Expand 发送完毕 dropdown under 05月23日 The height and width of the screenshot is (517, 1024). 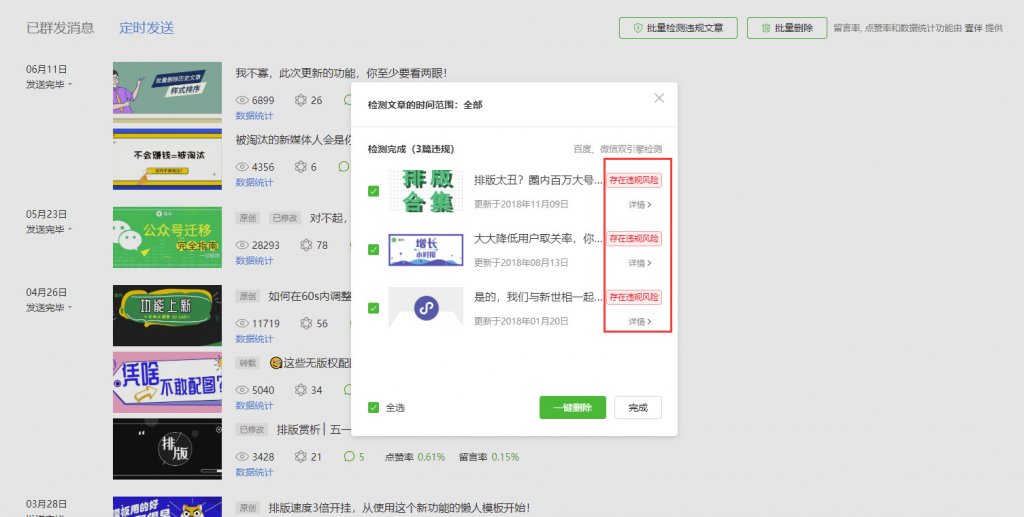tap(49, 229)
